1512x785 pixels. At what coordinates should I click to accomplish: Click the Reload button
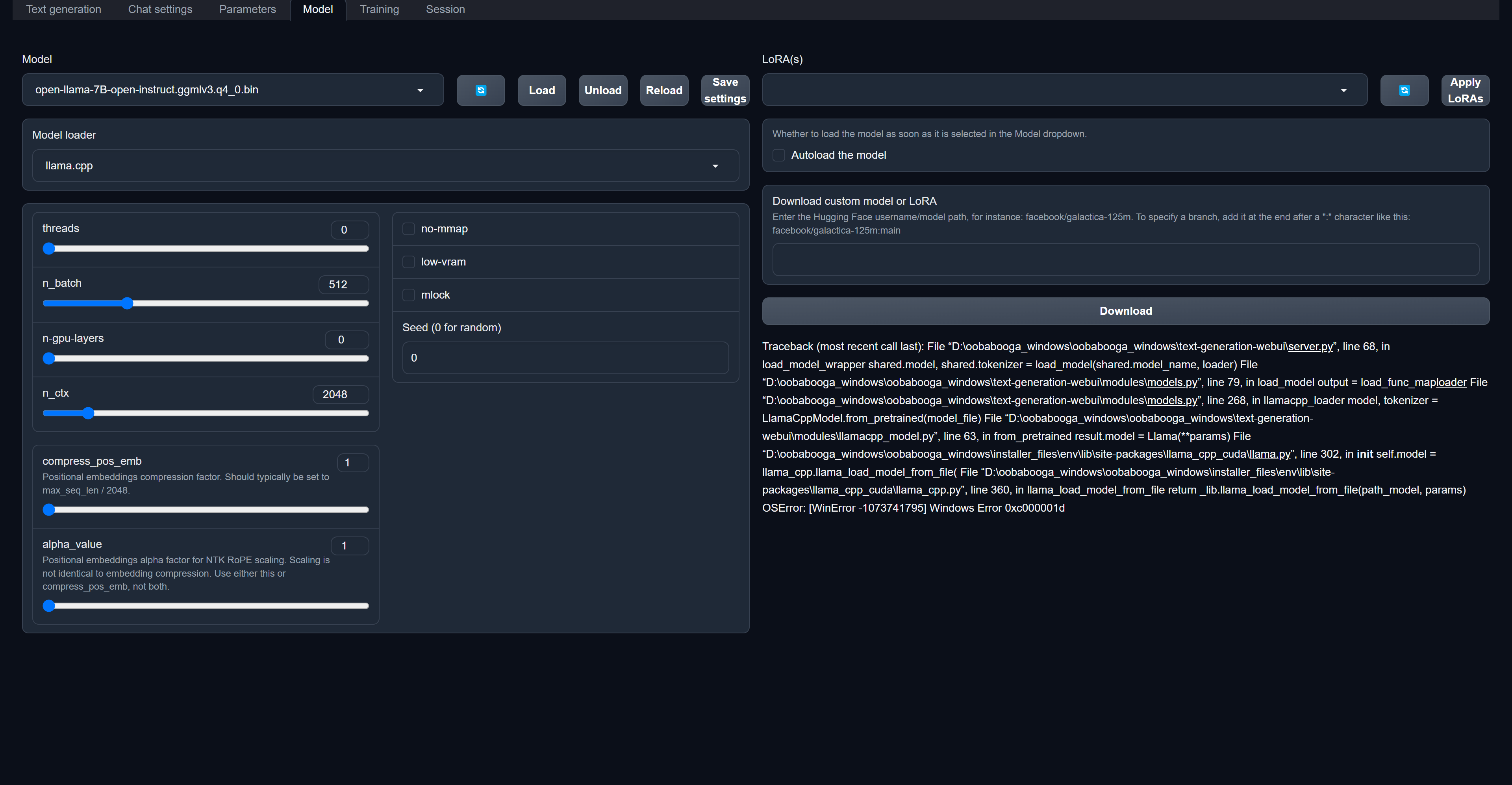[x=663, y=91]
